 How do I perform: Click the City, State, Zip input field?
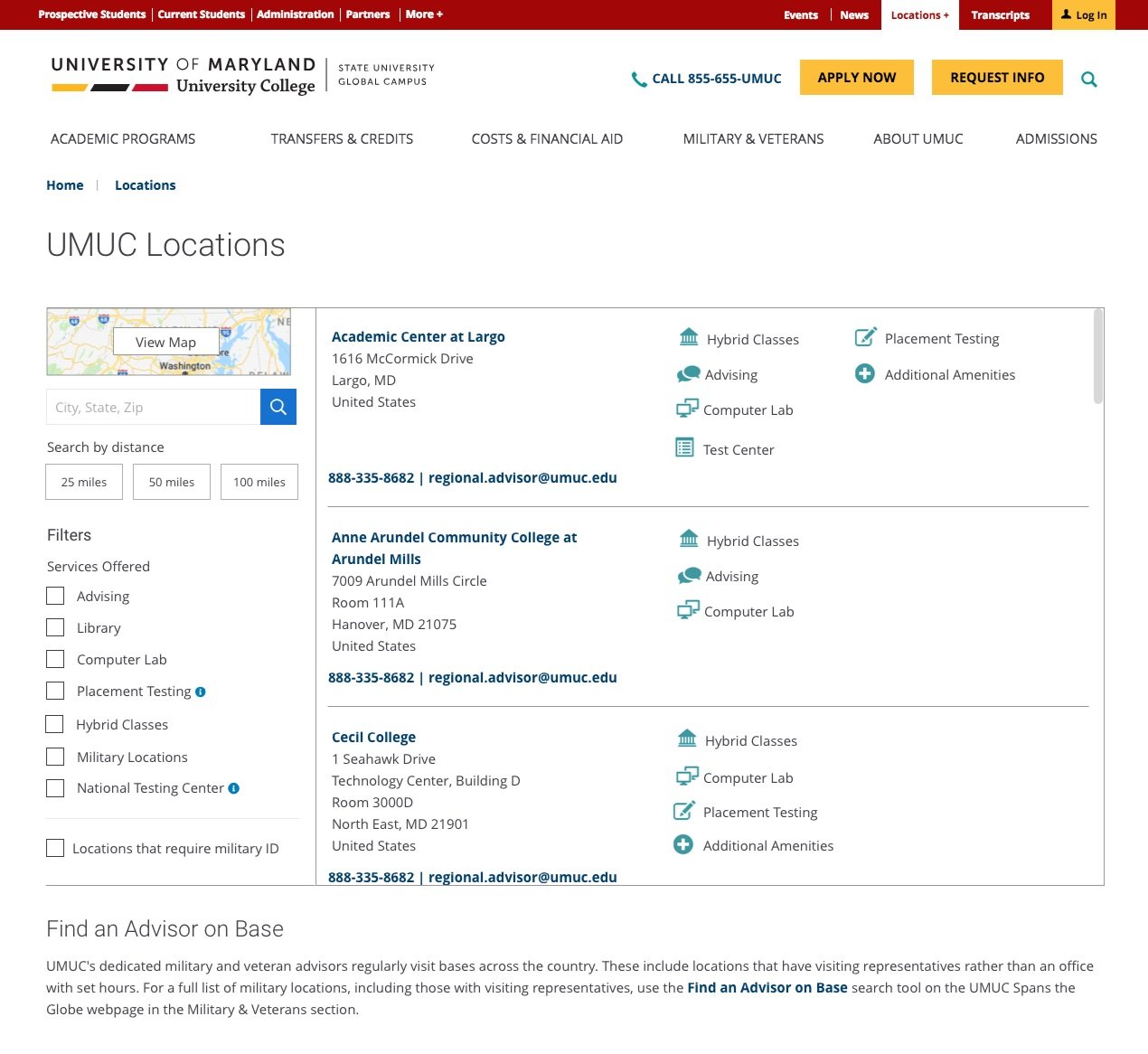tap(153, 407)
